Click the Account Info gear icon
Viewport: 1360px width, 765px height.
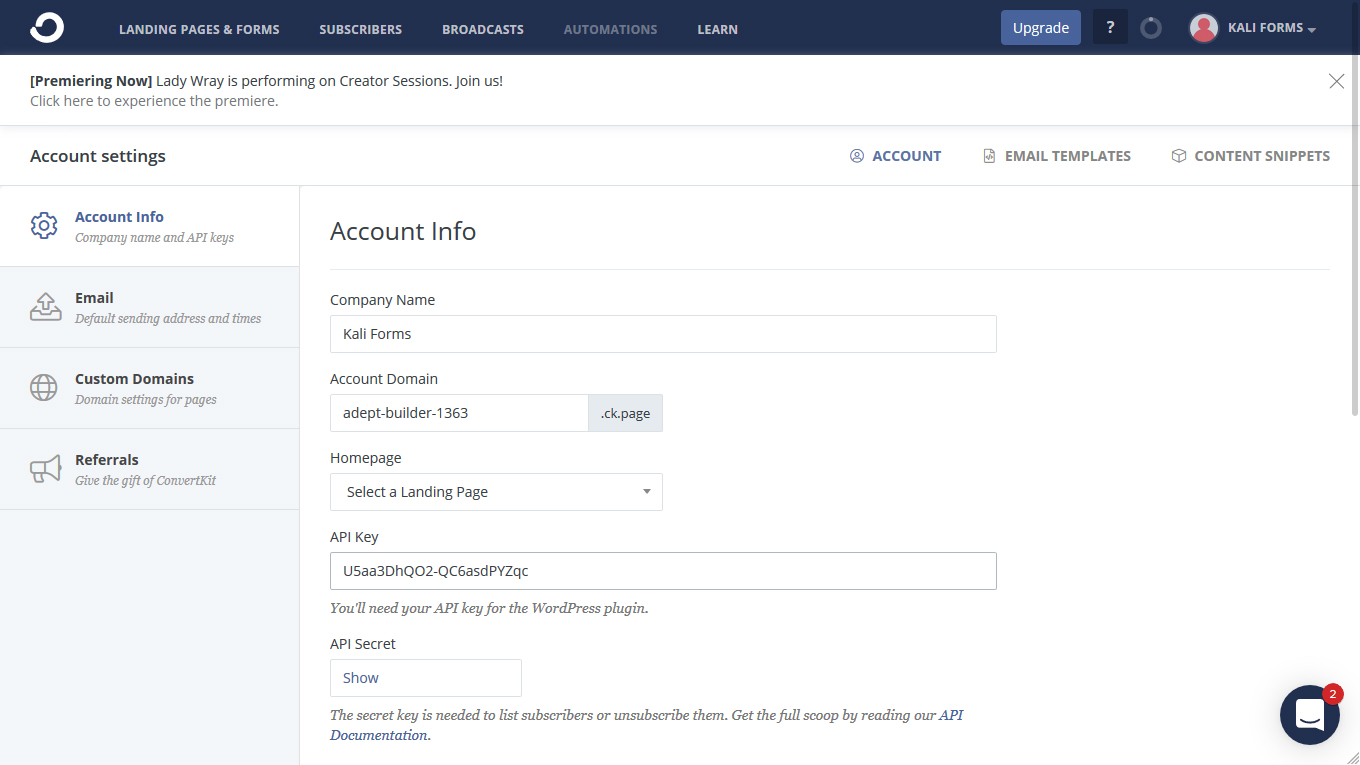click(x=44, y=226)
